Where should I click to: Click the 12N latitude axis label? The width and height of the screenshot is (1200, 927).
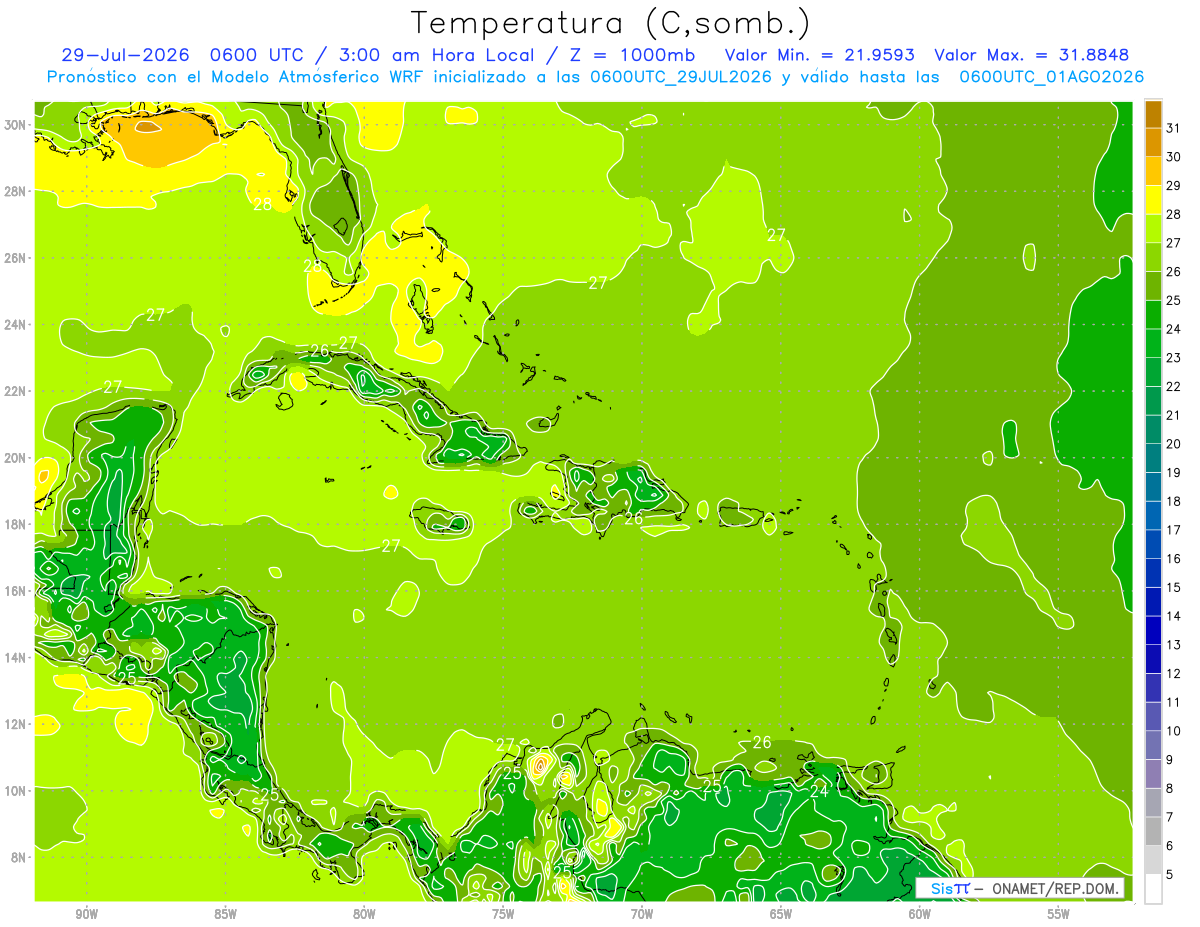coord(17,724)
